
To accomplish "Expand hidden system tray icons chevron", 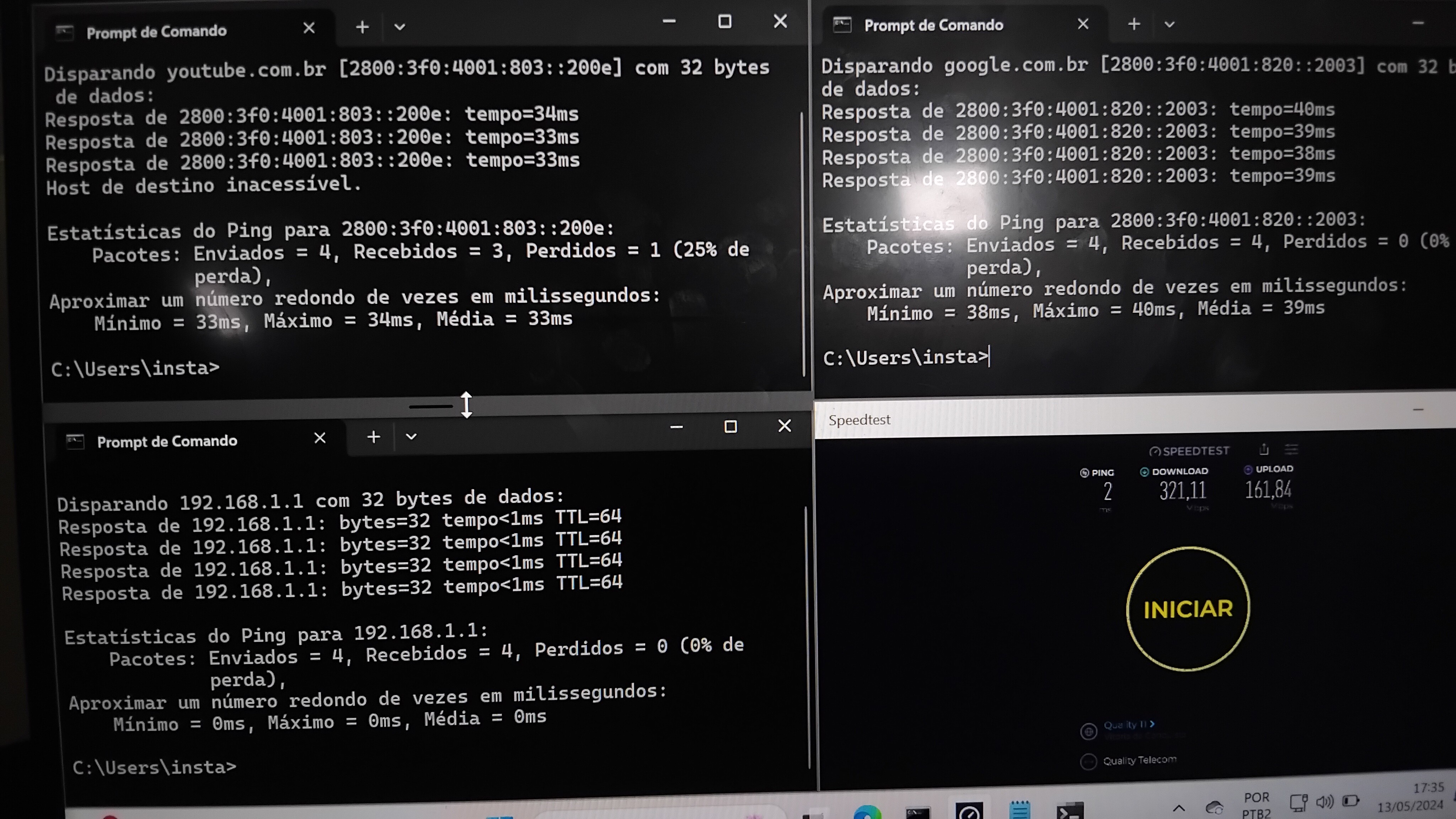I will pos(1178,808).
